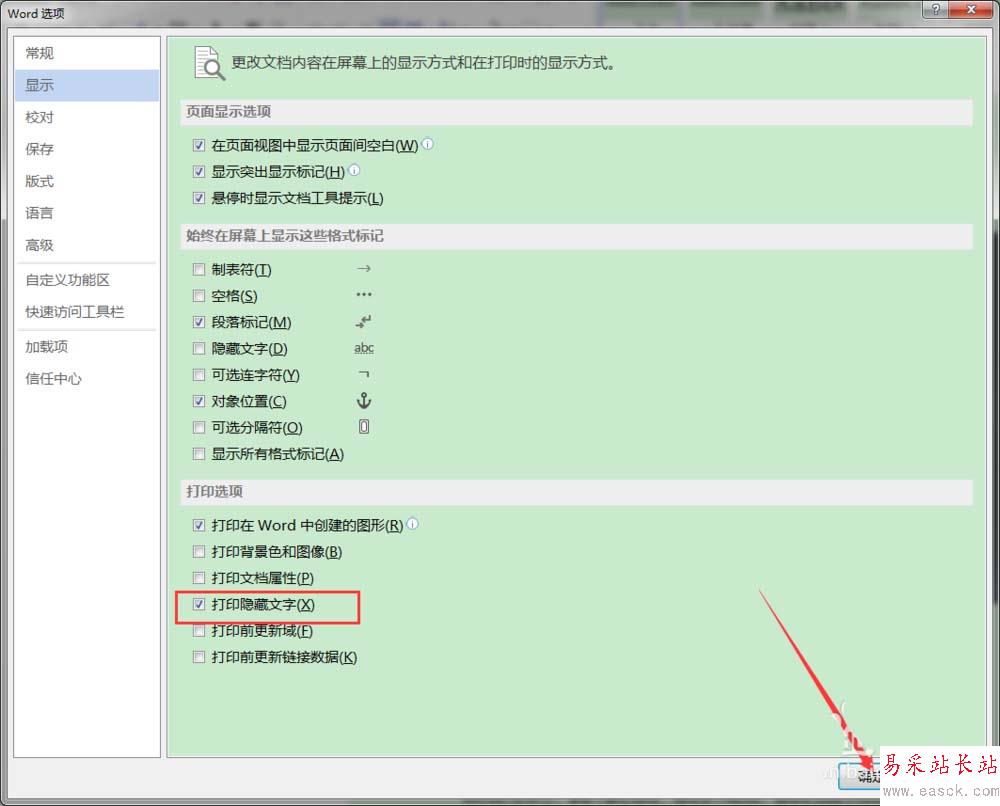The width and height of the screenshot is (1000, 806).
Task: Enable 显示所有格式标记 checkbox
Action: (x=199, y=454)
